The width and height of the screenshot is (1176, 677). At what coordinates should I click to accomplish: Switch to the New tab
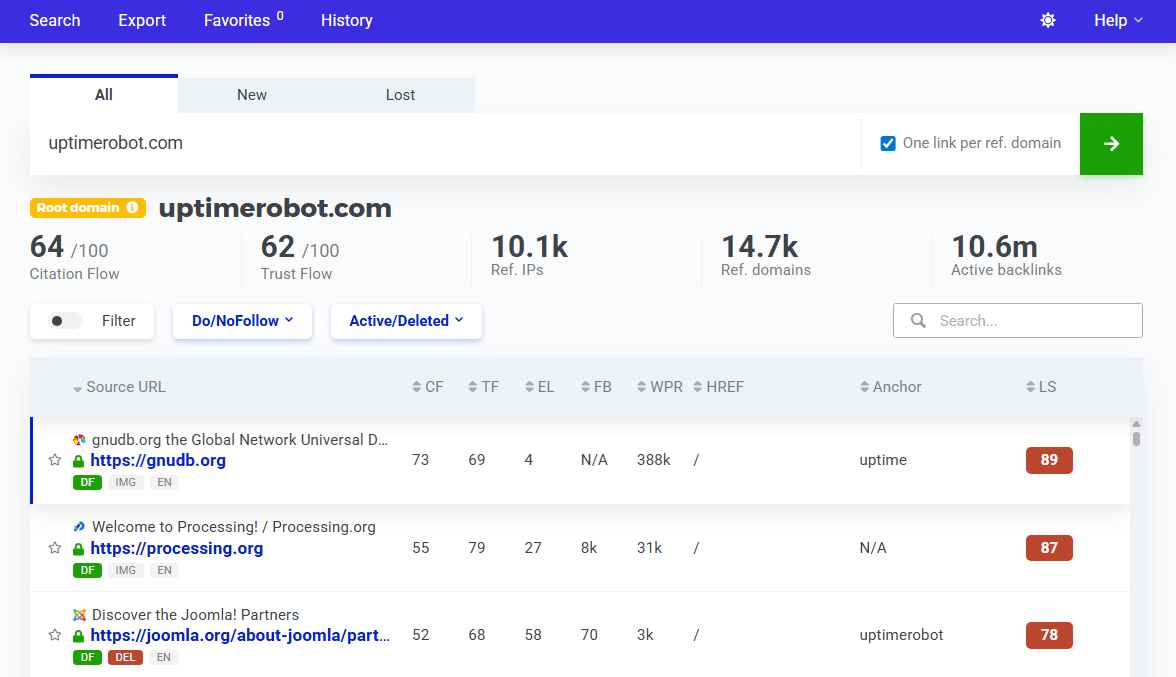251,94
